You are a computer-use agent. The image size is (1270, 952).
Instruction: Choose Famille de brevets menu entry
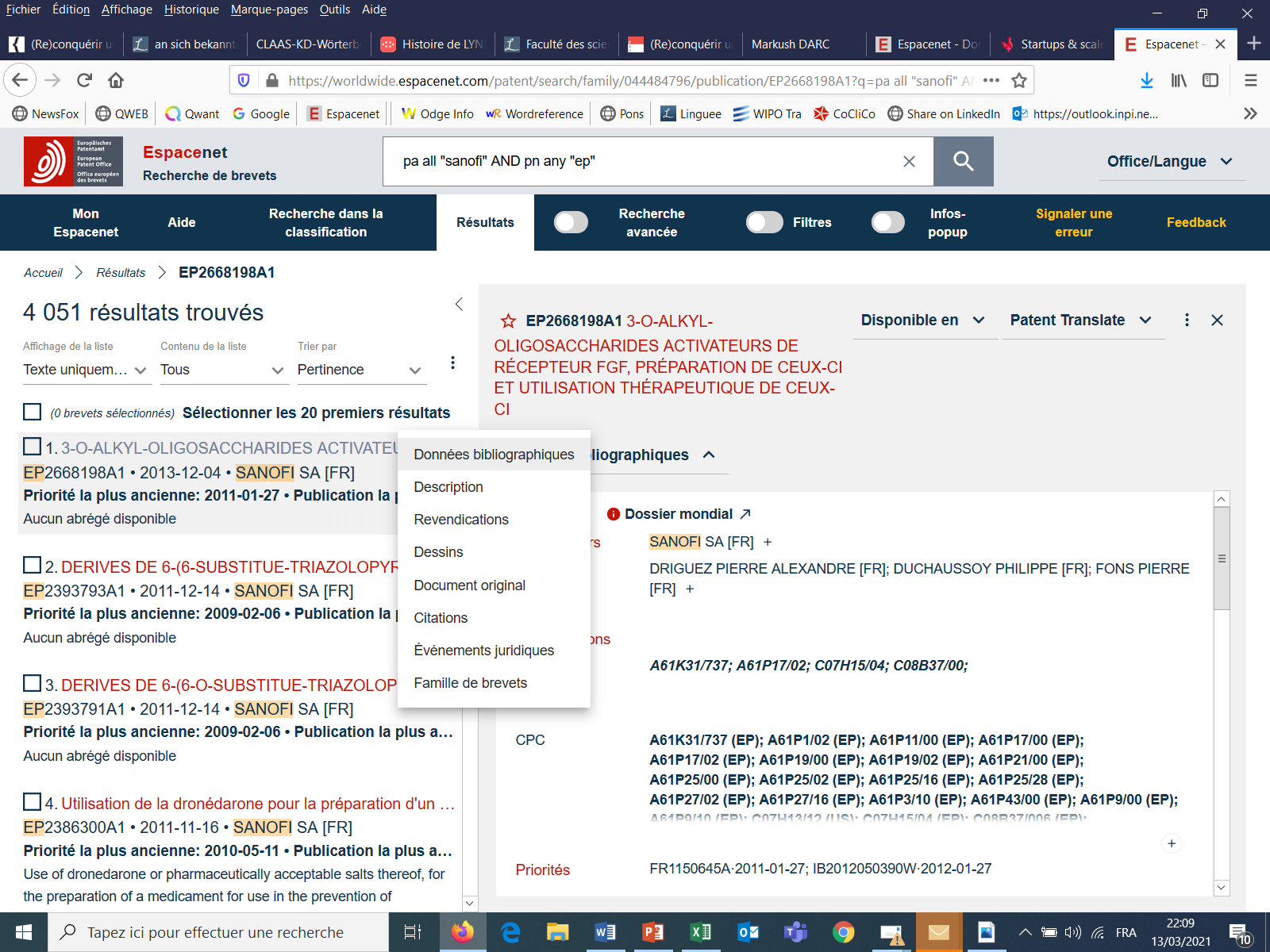click(x=470, y=683)
